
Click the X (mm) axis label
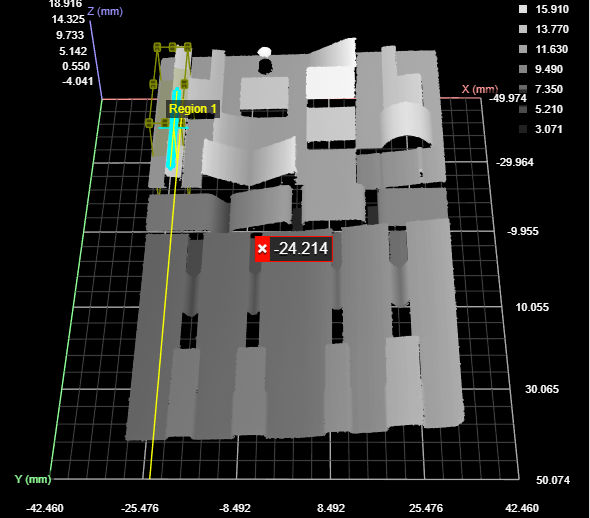tap(479, 89)
